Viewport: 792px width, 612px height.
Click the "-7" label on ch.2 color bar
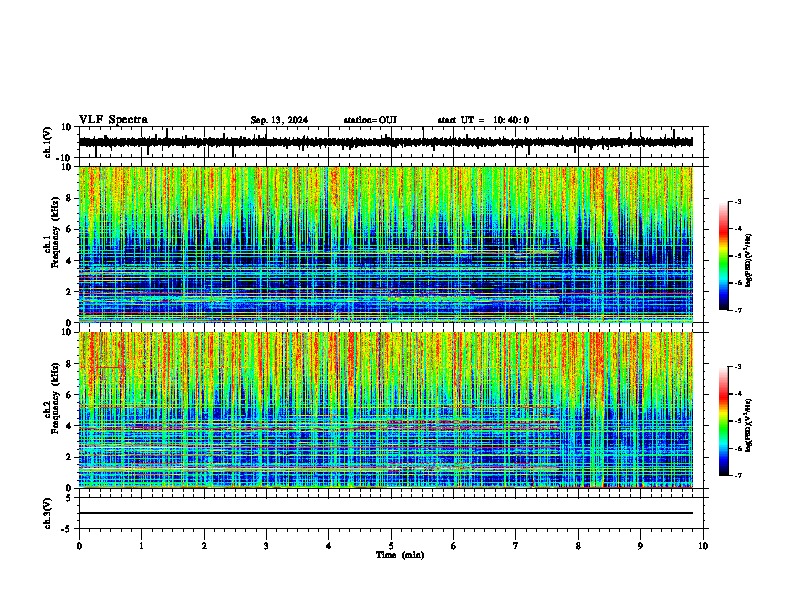[x=737, y=475]
